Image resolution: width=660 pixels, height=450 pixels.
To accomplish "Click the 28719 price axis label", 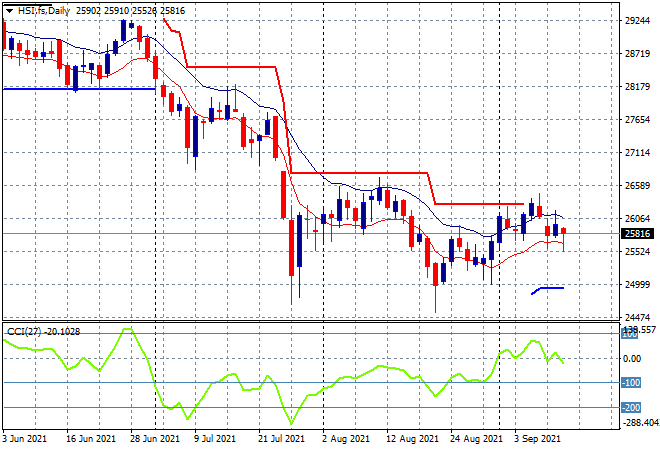I will [637, 53].
